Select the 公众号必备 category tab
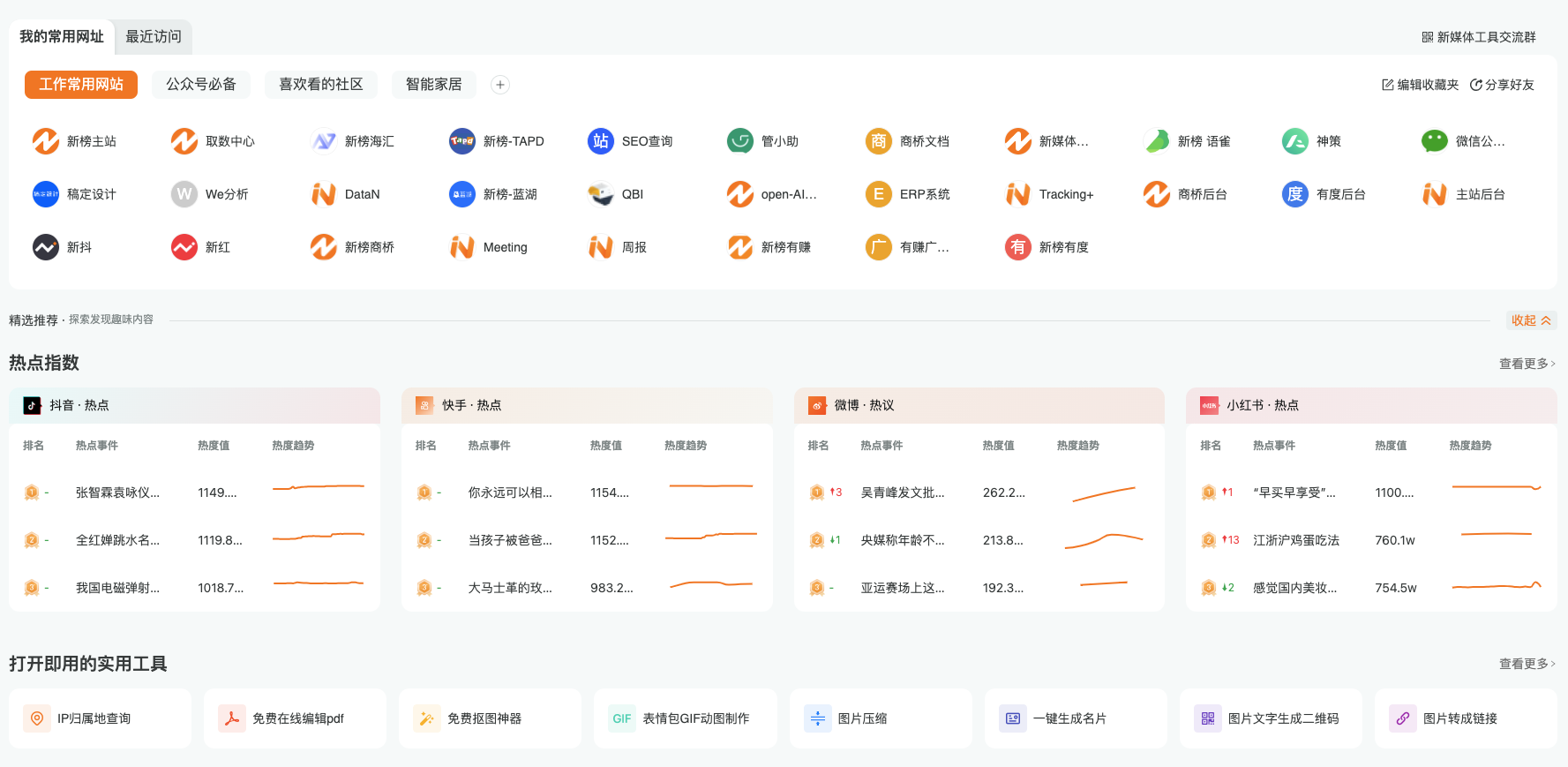1568x767 pixels. pyautogui.click(x=201, y=85)
